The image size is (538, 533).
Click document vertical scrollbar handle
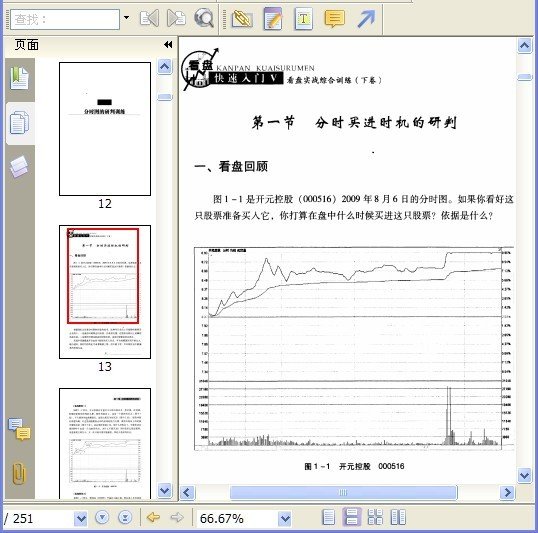[525, 78]
